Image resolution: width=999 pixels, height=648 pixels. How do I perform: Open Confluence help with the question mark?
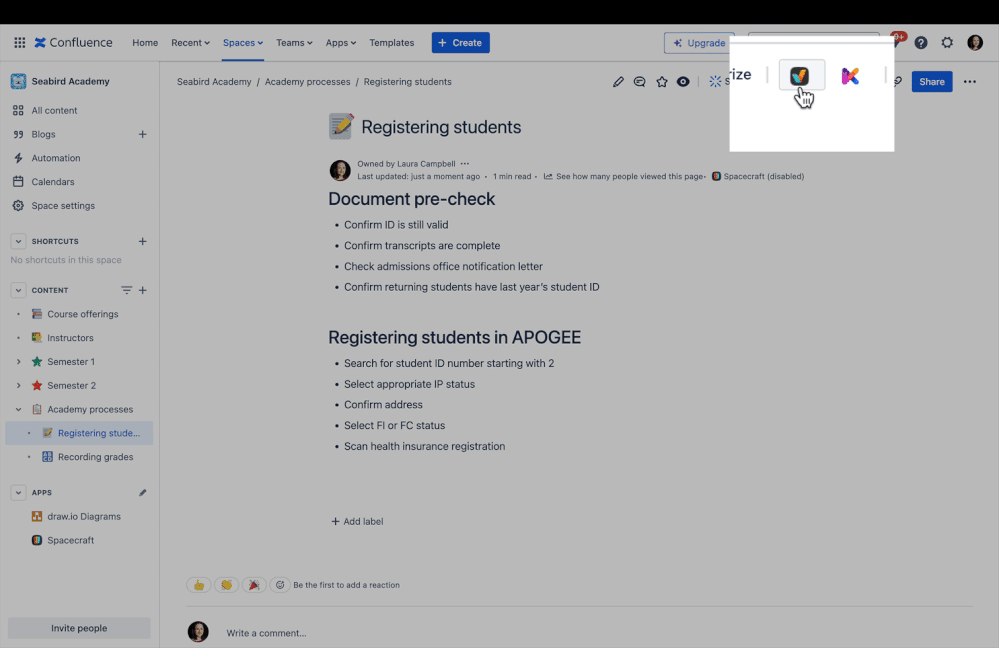click(x=921, y=42)
